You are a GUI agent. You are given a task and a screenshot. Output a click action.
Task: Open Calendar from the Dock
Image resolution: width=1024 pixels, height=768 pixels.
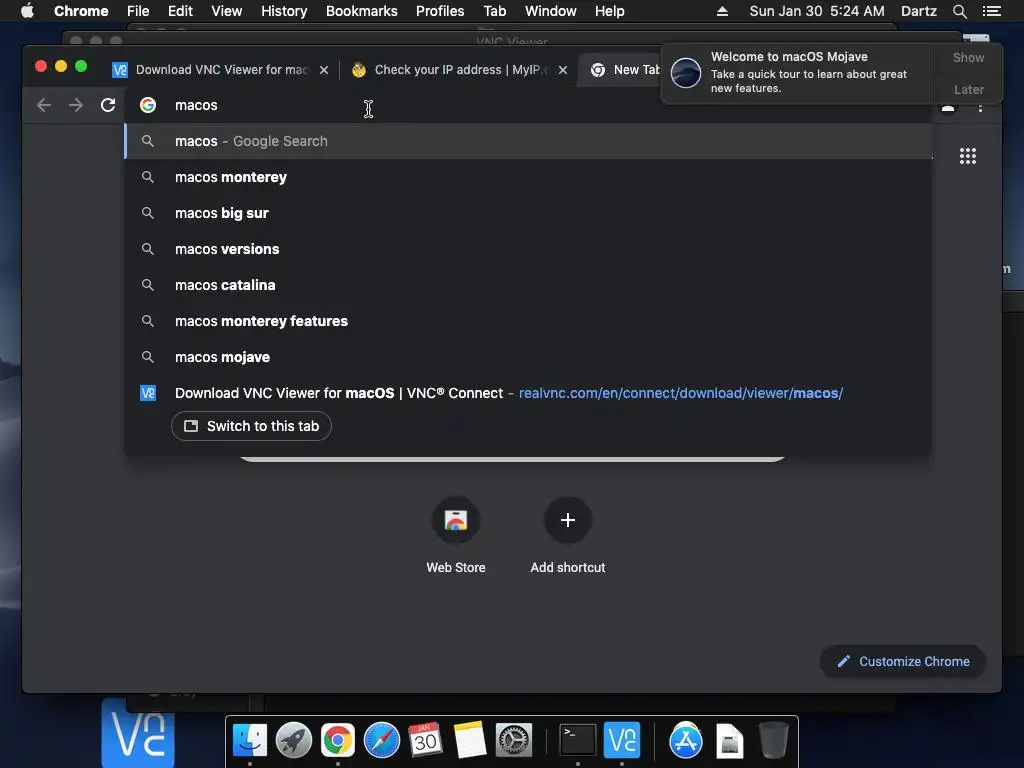click(x=425, y=740)
